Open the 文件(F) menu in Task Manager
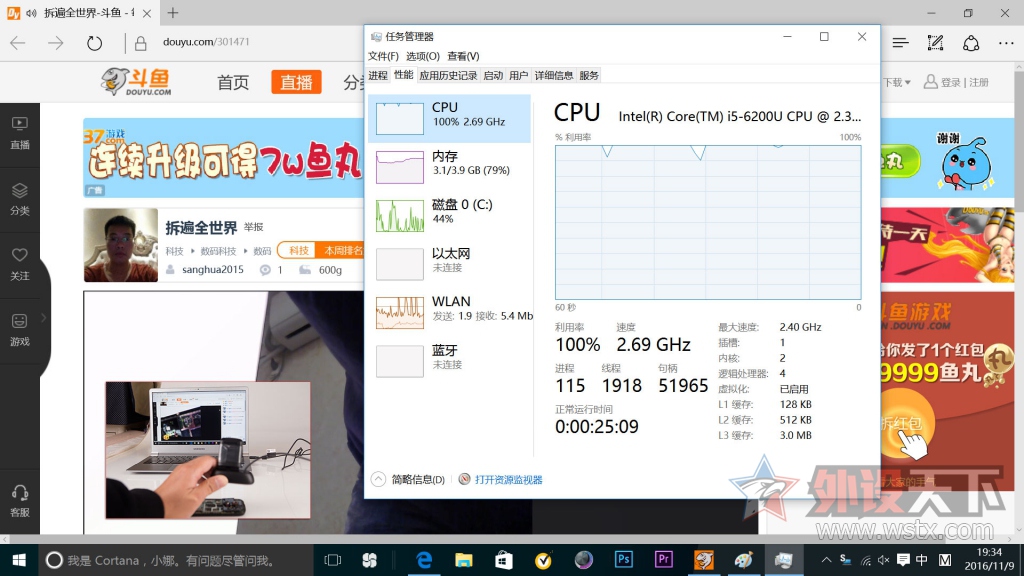 click(x=383, y=56)
